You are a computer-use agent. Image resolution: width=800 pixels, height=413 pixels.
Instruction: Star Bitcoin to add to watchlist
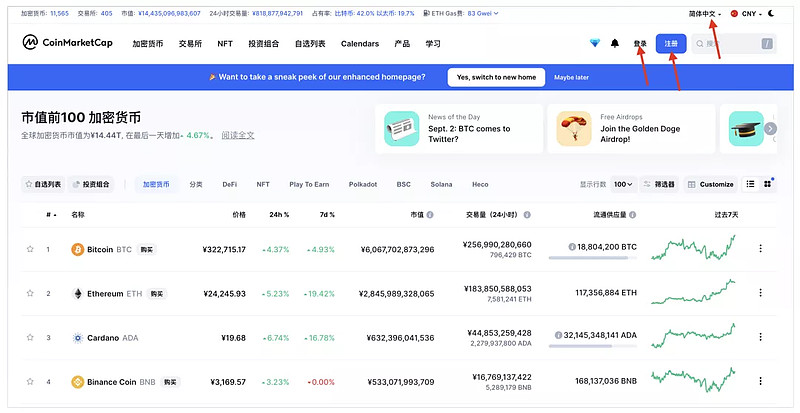pyautogui.click(x=30, y=249)
